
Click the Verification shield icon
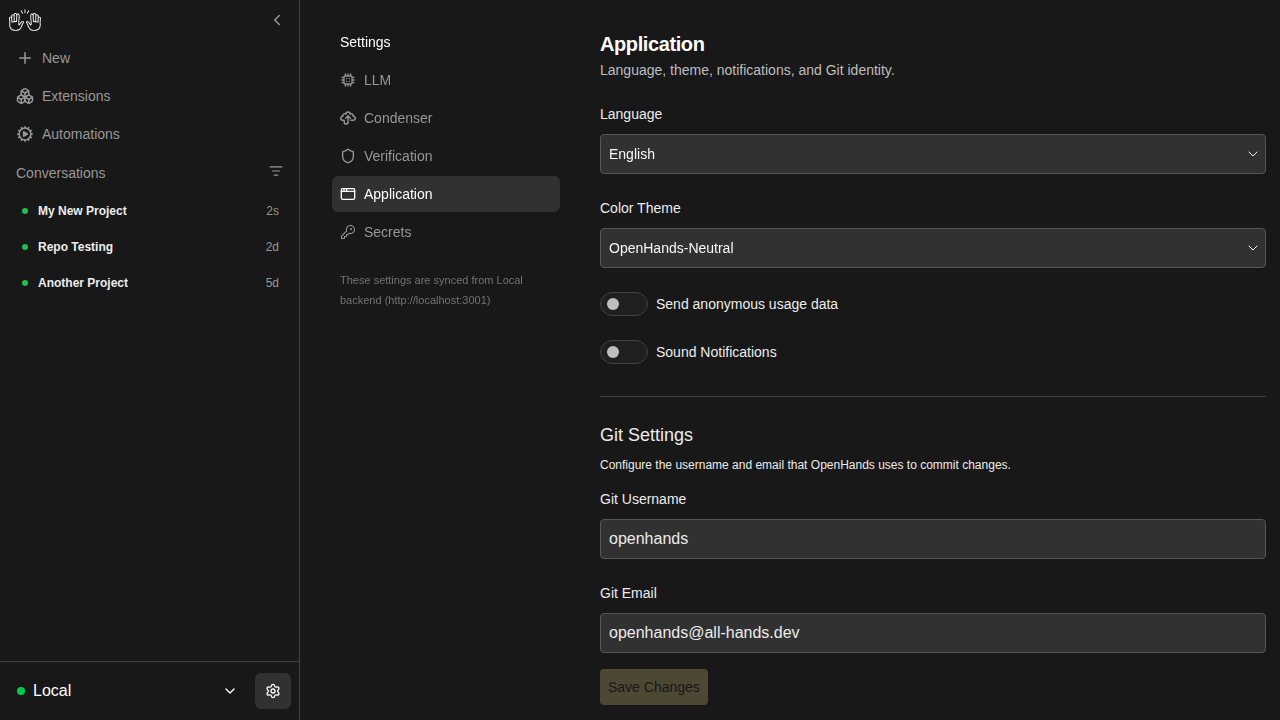coord(348,156)
